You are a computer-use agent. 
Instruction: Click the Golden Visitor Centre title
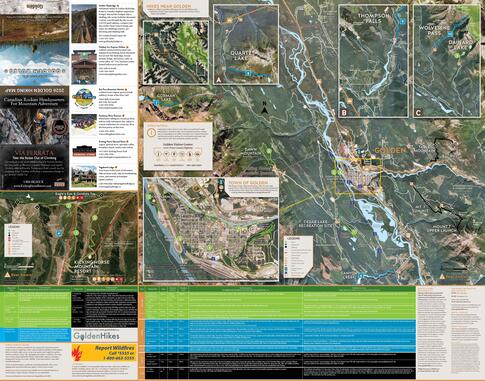pyautogui.click(x=178, y=145)
